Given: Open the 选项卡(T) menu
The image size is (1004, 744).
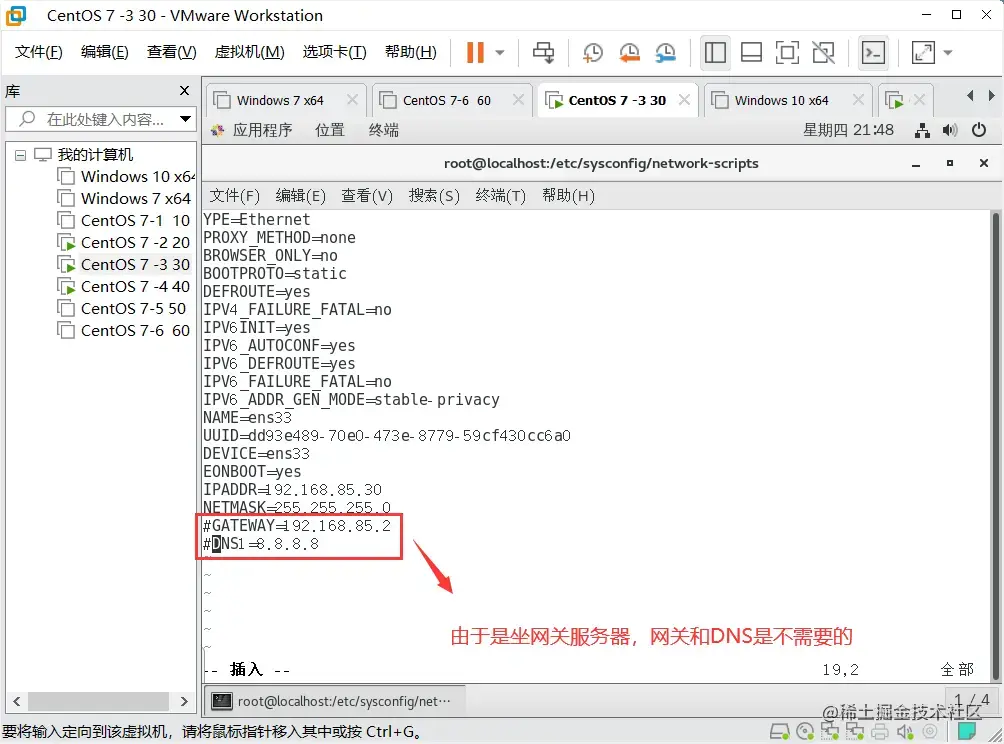Looking at the screenshot, I should click(x=334, y=52).
